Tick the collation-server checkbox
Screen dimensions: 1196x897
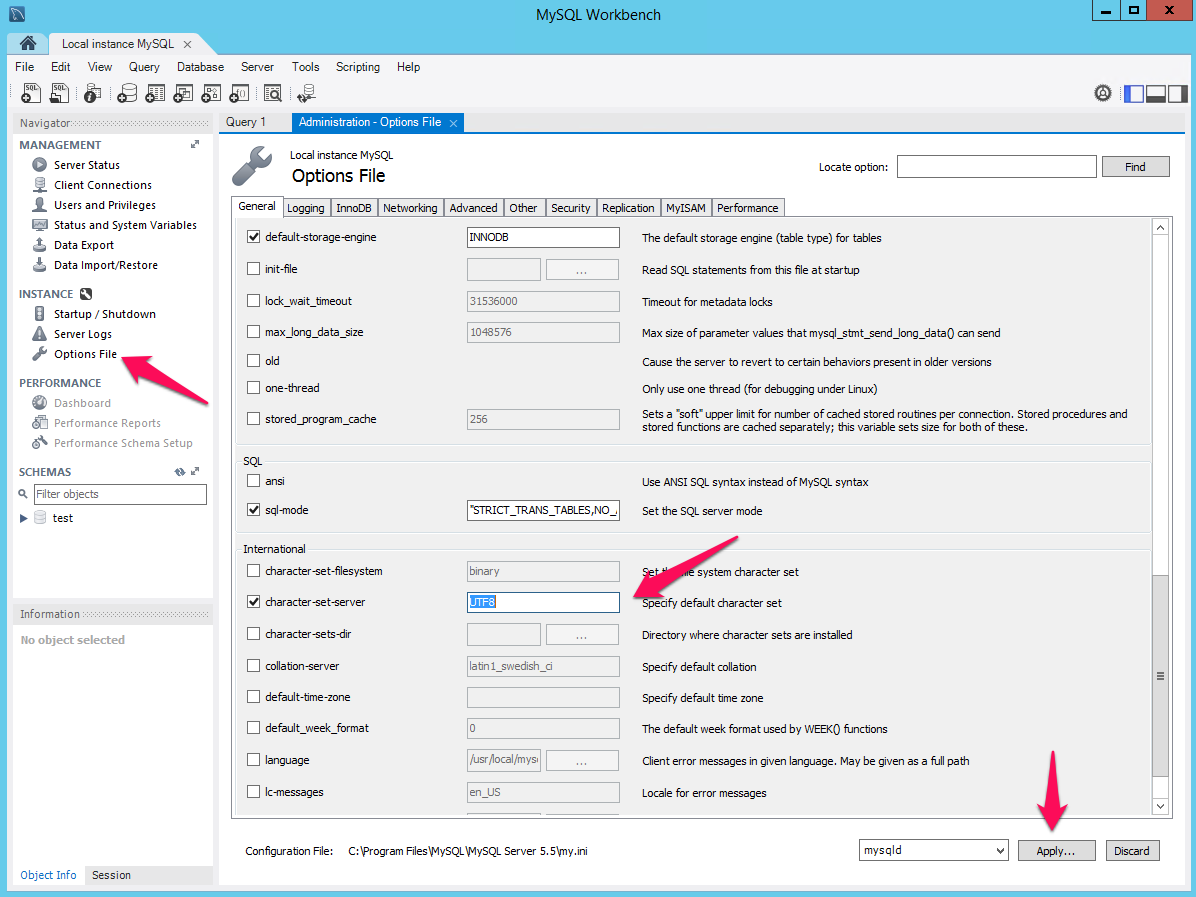(x=253, y=666)
